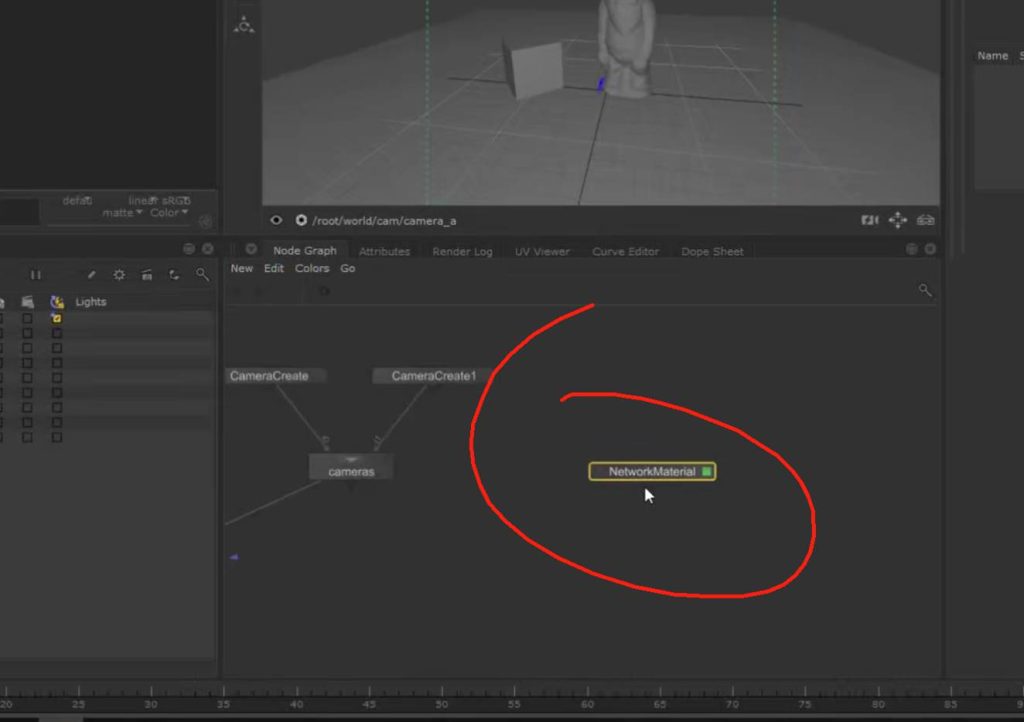Viewport: 1024px width, 722px height.
Task: Open the New menu in Node Graph
Action: tap(241, 268)
